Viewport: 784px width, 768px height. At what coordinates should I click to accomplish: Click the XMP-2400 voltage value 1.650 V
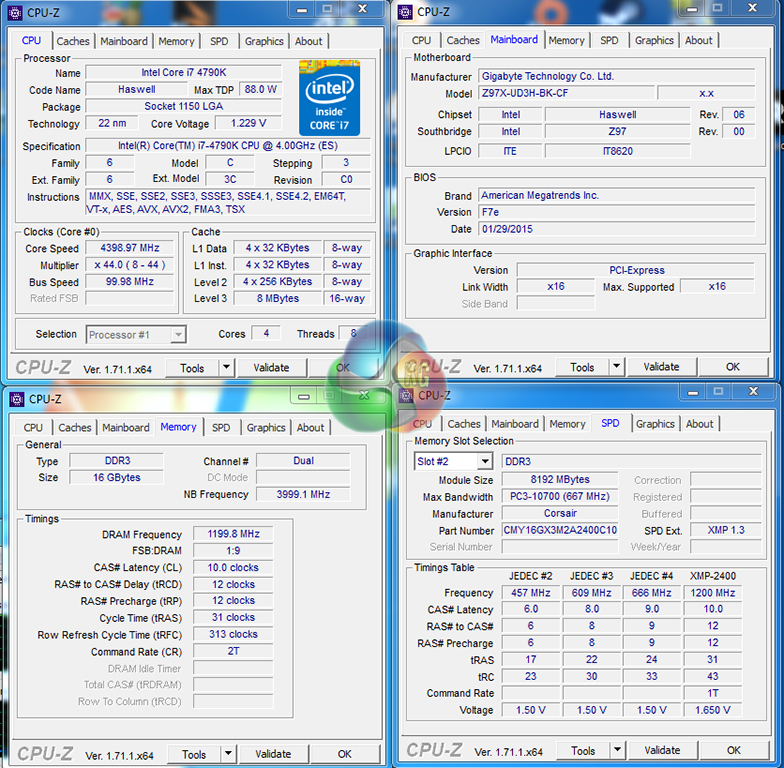pyautogui.click(x=712, y=710)
